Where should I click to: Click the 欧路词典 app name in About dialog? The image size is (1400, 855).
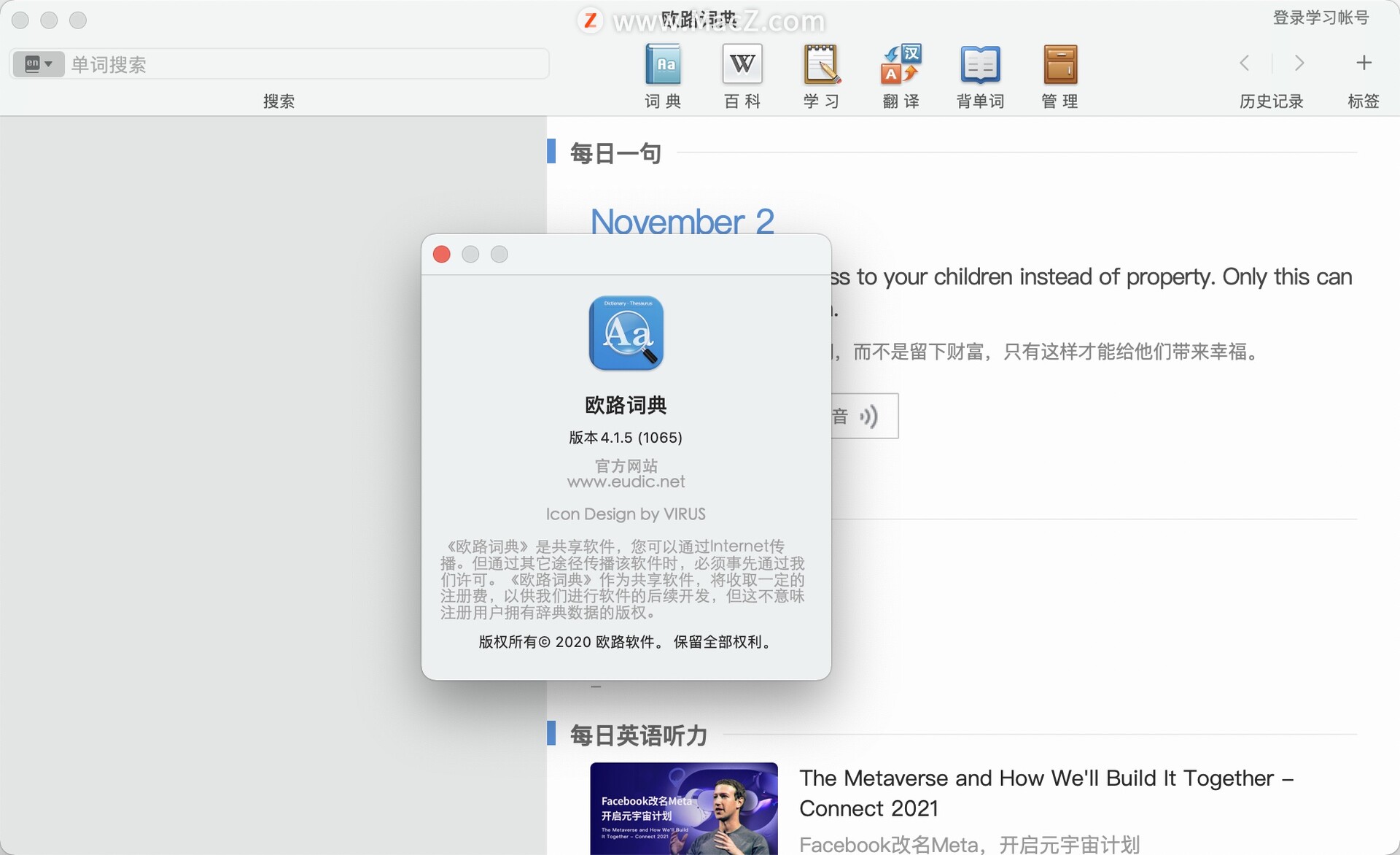626,405
